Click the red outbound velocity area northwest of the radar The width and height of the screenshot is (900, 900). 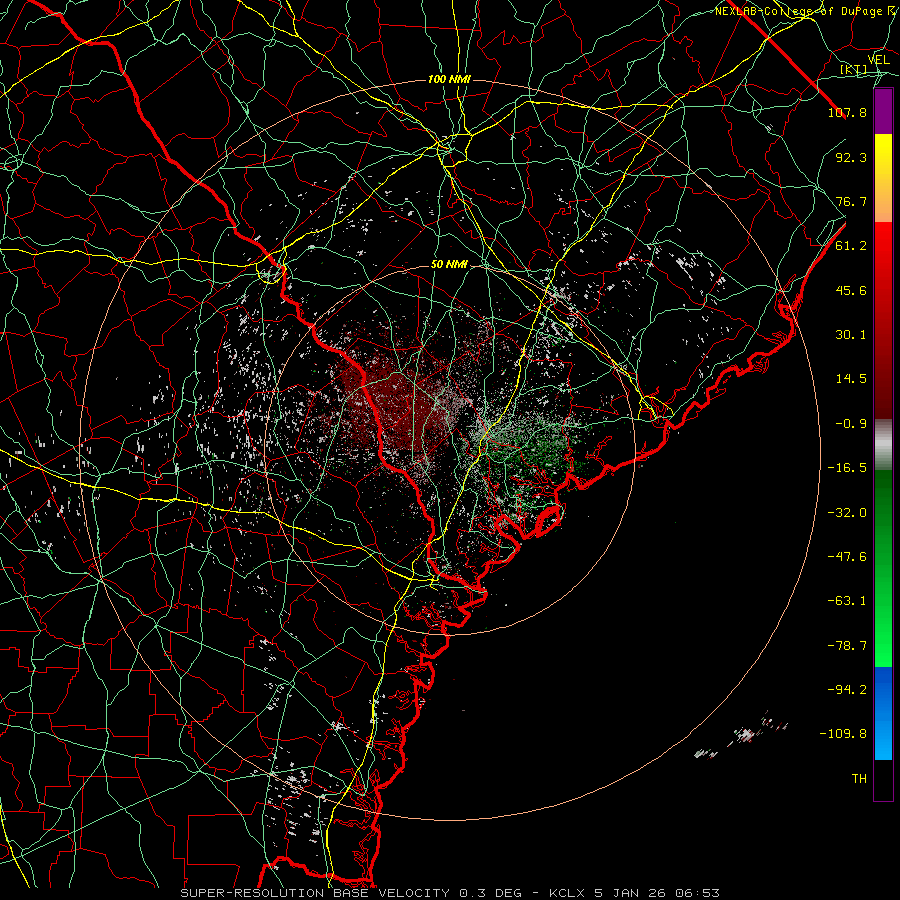[396, 402]
